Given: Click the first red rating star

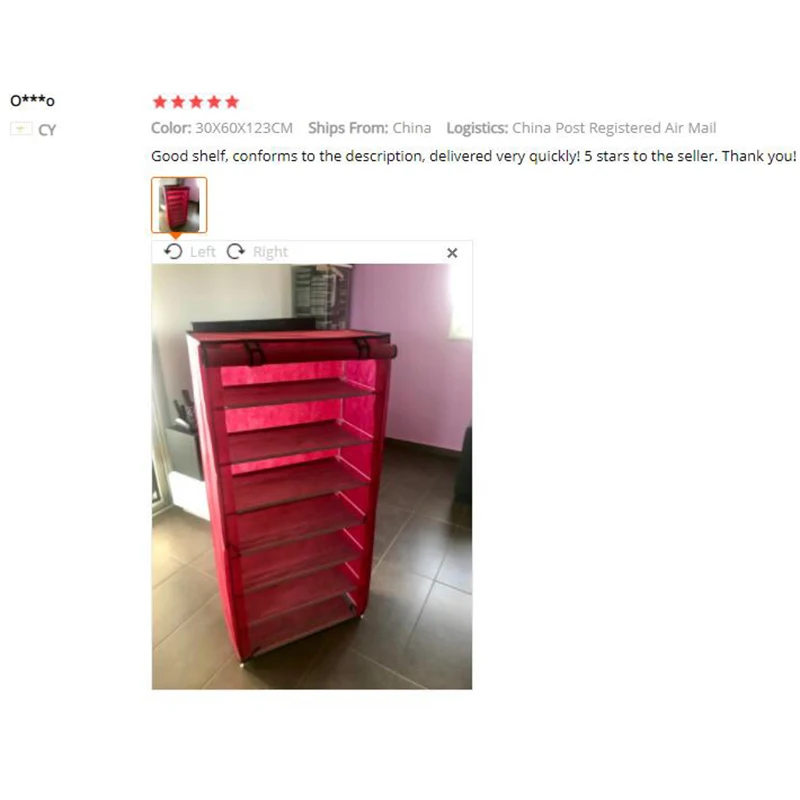Looking at the screenshot, I should click(160, 102).
